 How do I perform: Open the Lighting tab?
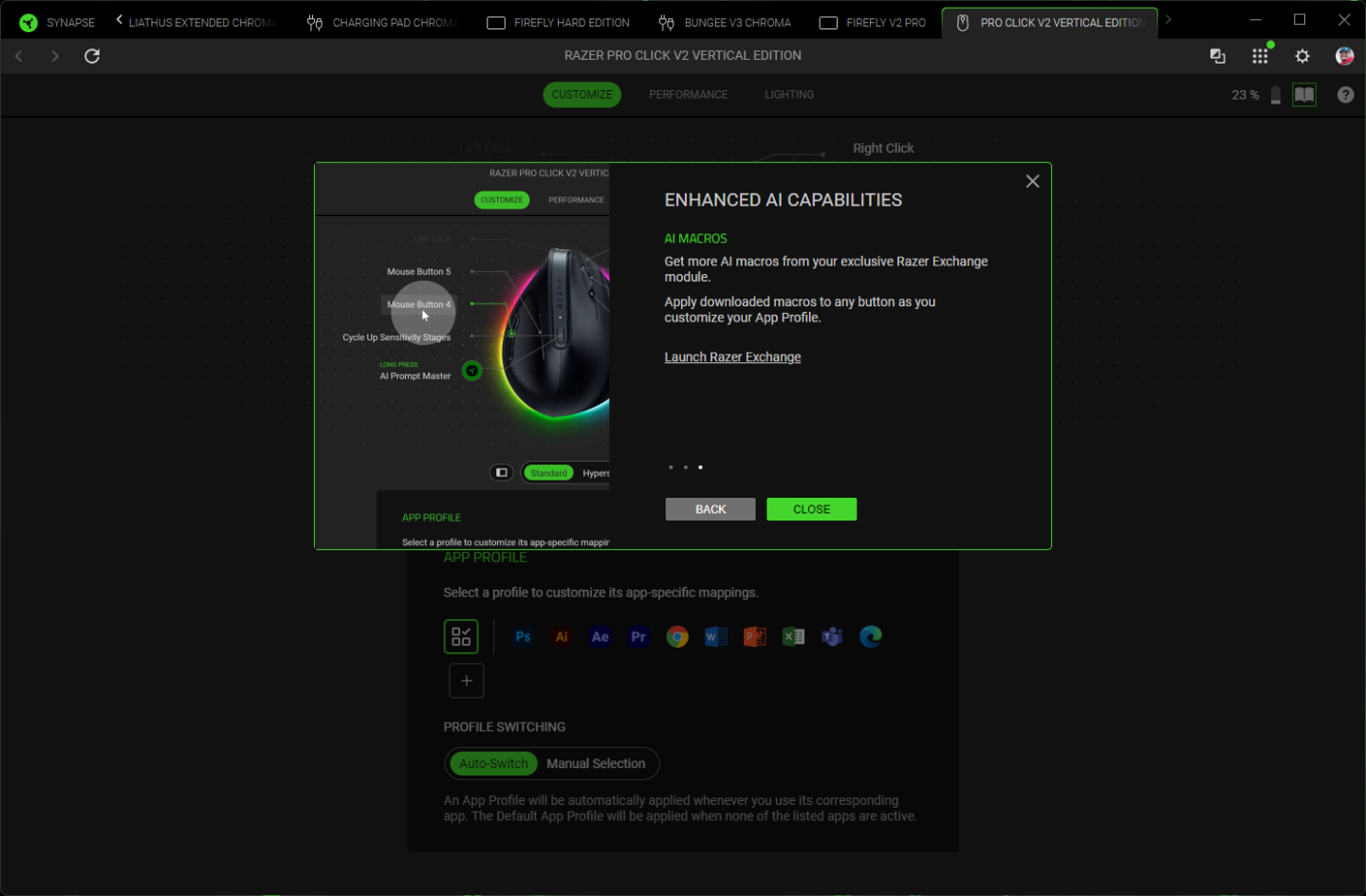789,95
